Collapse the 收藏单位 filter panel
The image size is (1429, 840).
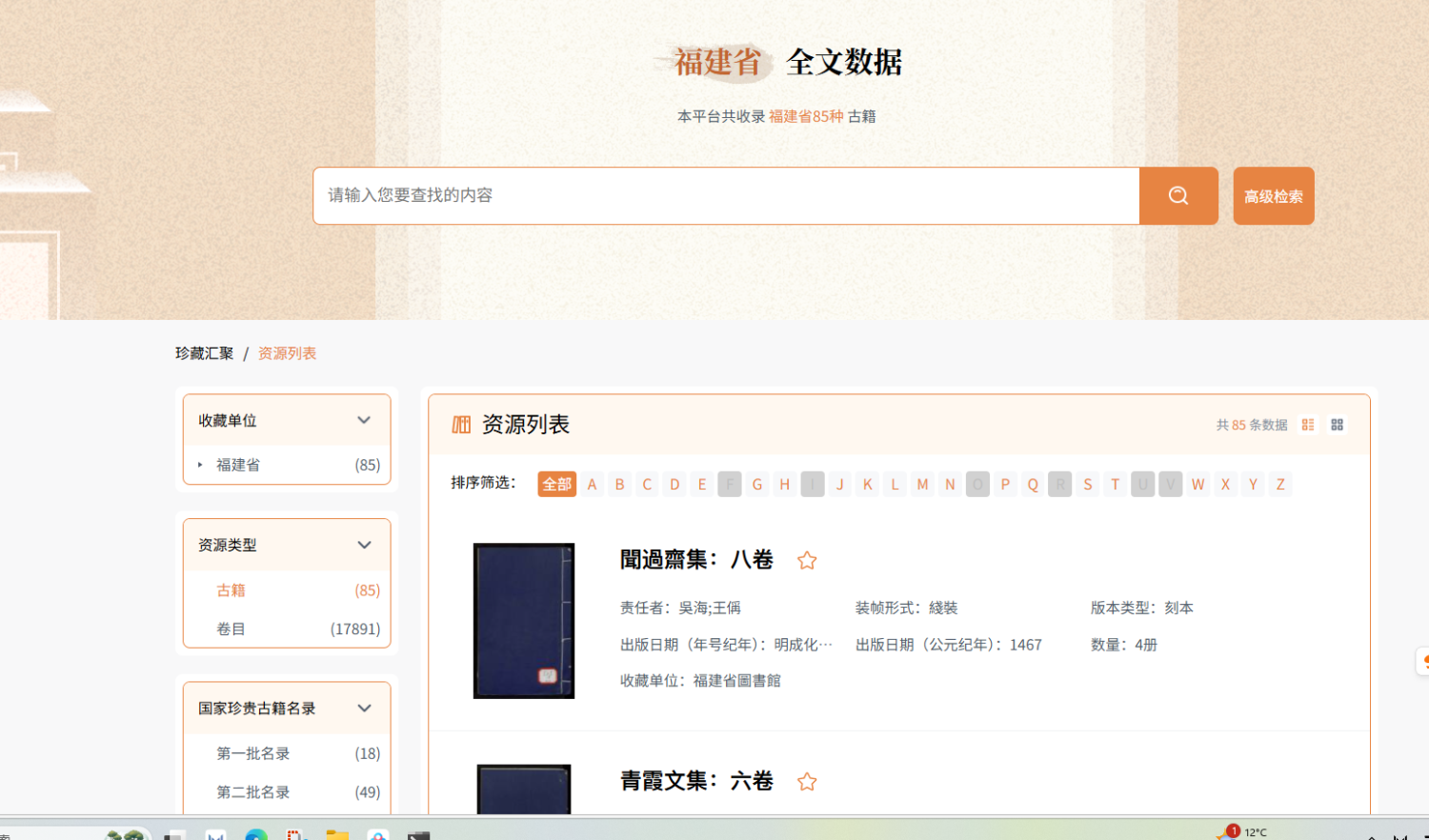coord(364,420)
